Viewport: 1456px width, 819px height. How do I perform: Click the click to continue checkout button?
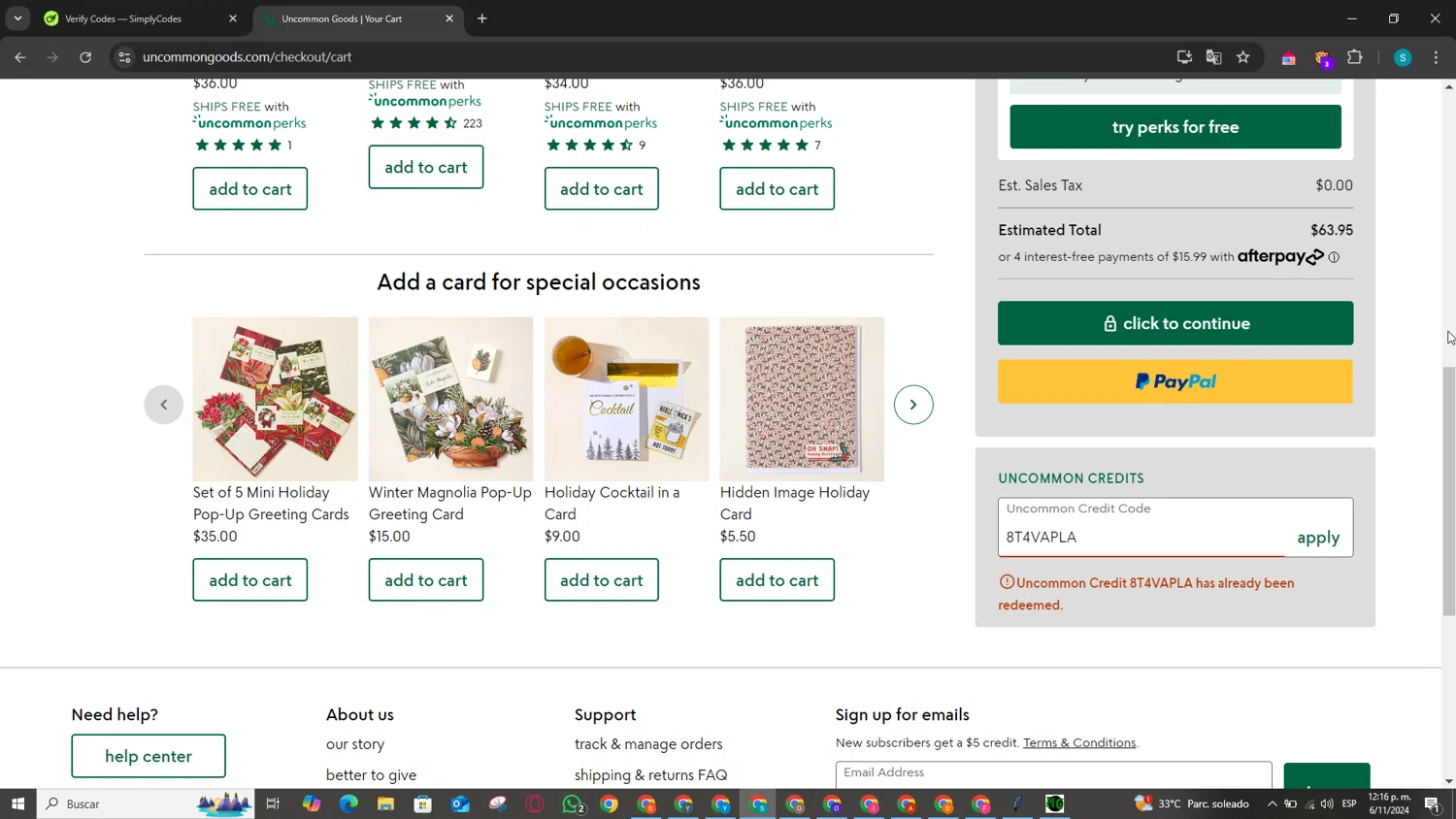pyautogui.click(x=1175, y=323)
